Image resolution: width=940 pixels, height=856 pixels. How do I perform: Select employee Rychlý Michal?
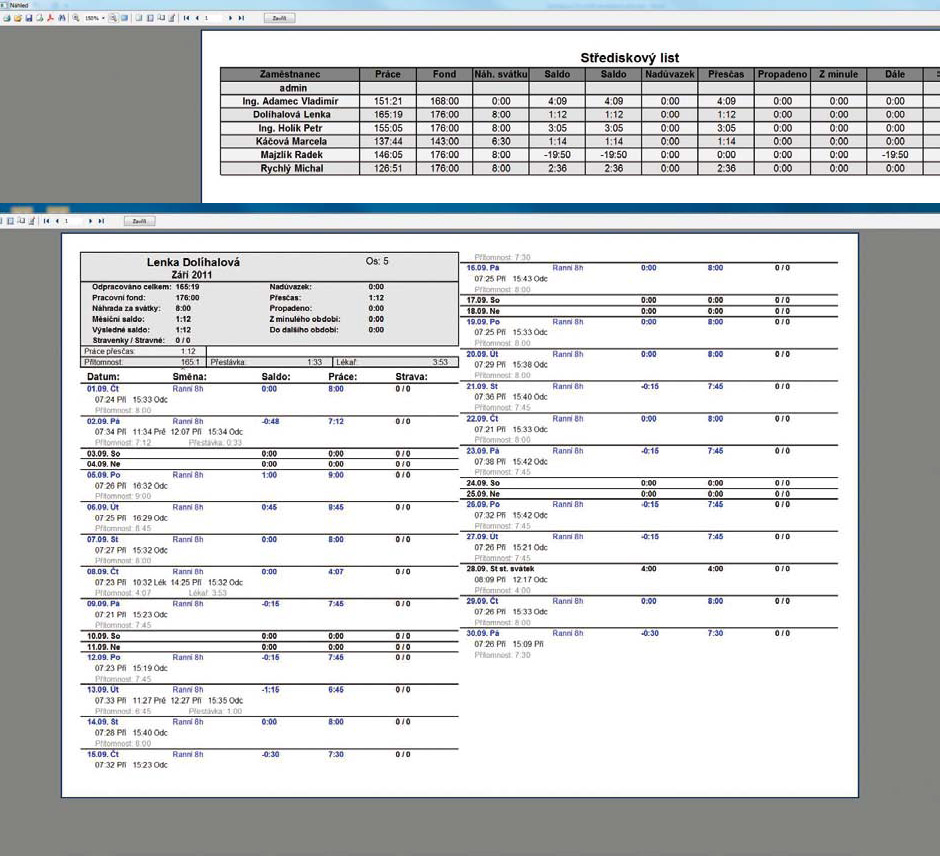[290, 168]
